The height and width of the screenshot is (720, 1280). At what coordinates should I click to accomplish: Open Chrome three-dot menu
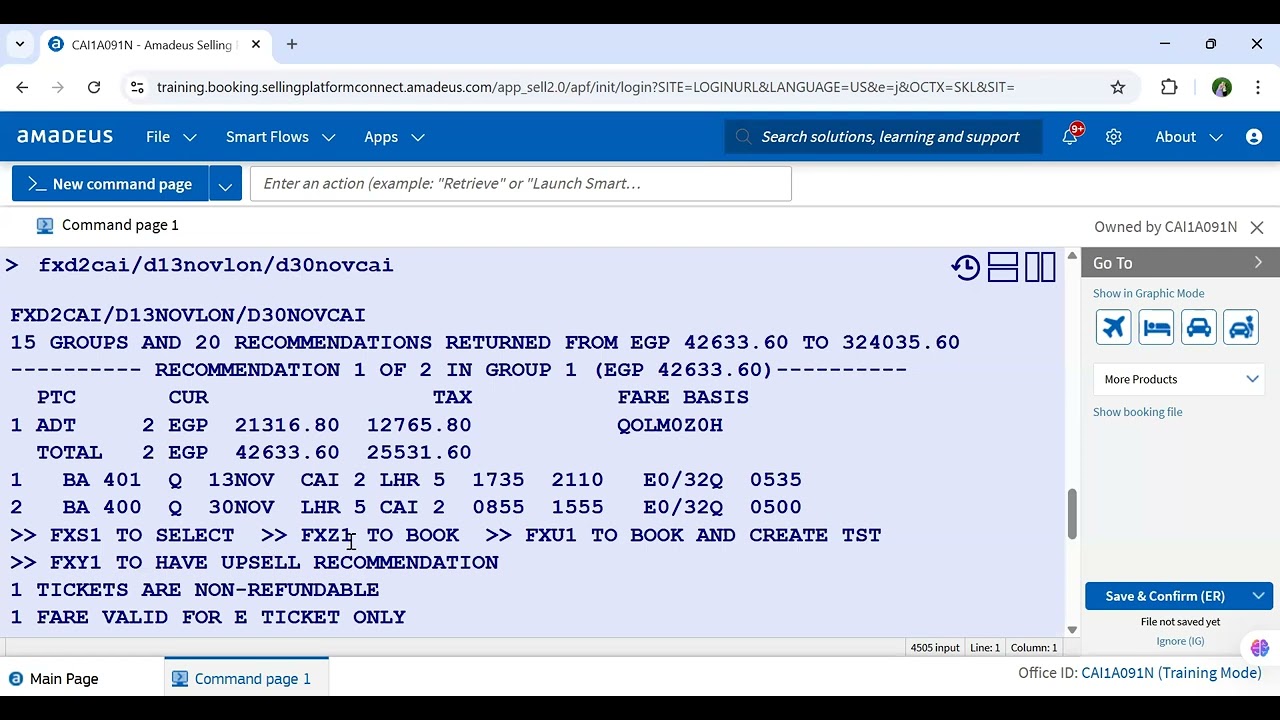[x=1258, y=87]
